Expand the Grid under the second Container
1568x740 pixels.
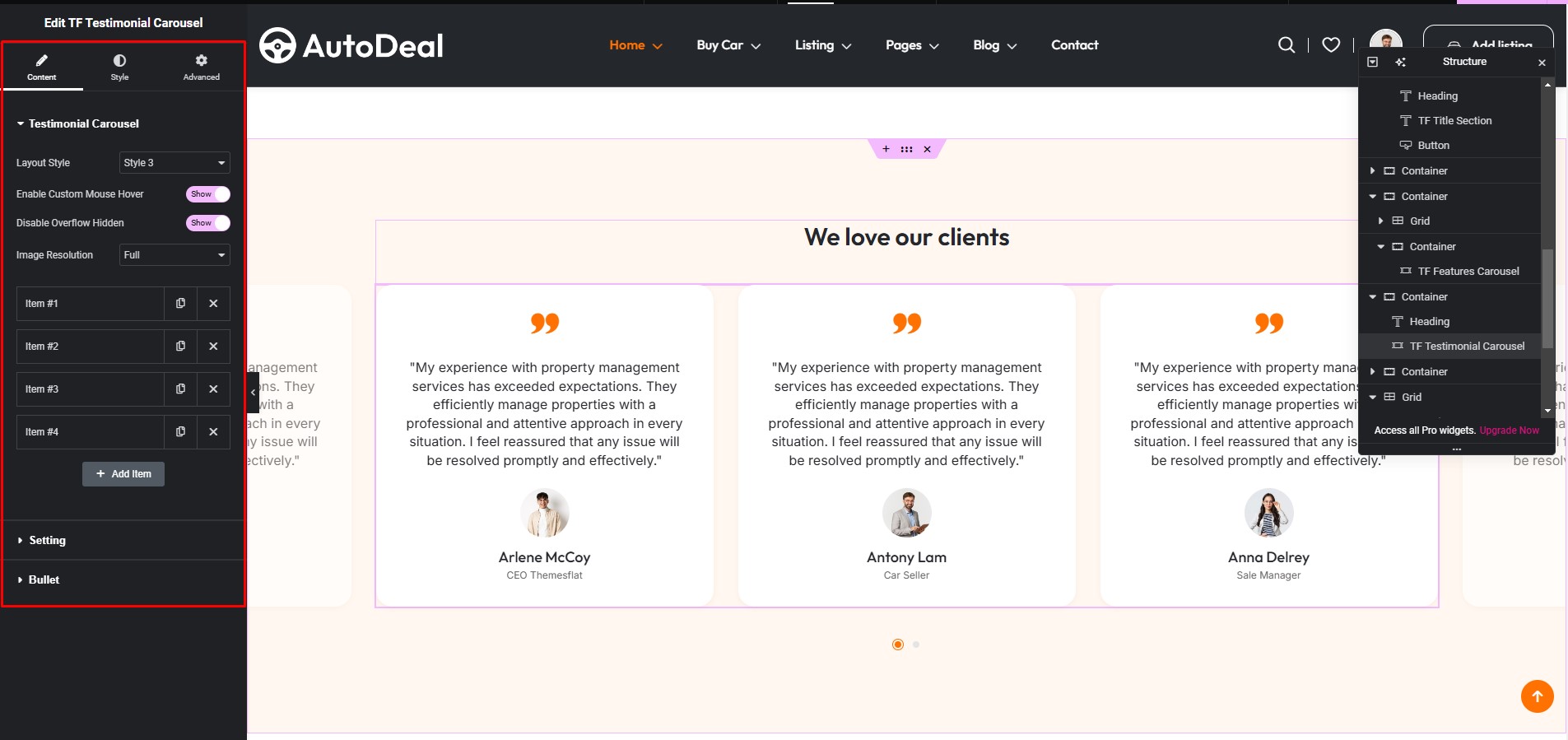1380,221
